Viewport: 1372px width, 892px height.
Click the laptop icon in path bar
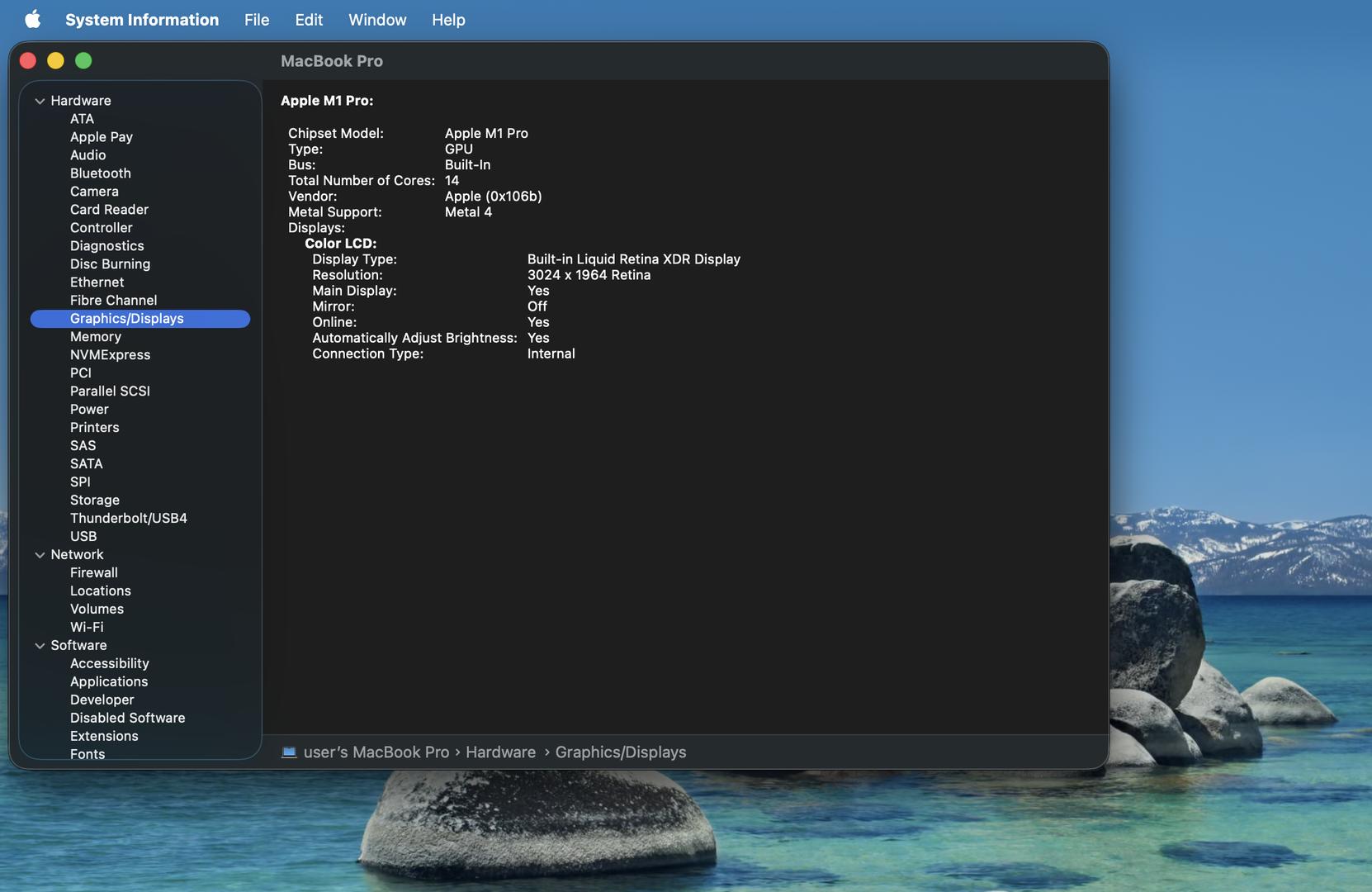tap(289, 752)
